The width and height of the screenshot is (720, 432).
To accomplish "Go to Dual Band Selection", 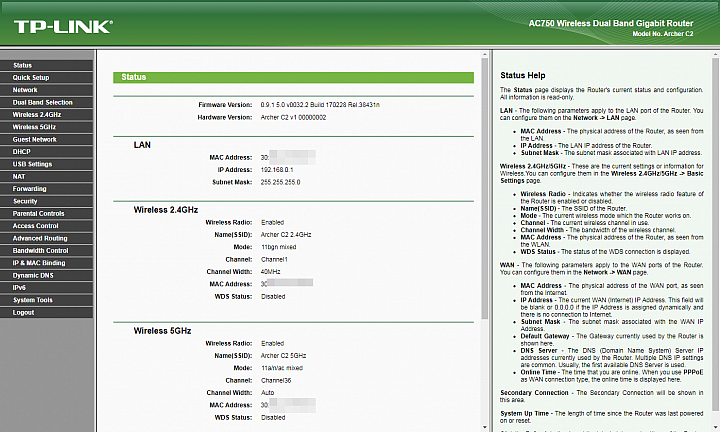I will tap(46, 102).
